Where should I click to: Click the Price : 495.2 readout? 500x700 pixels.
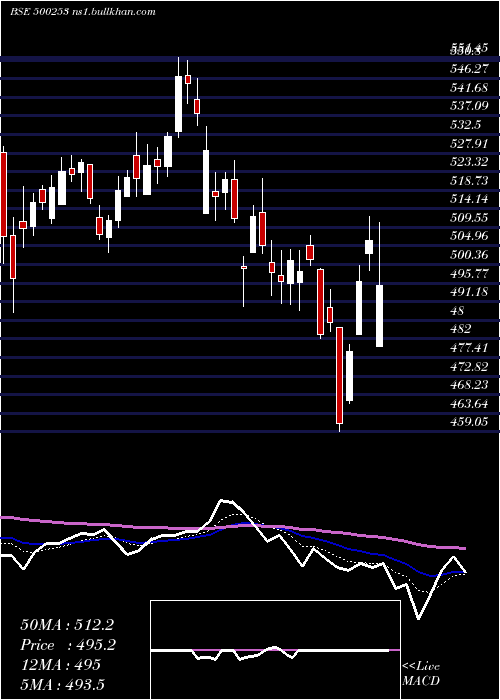pos(68,645)
